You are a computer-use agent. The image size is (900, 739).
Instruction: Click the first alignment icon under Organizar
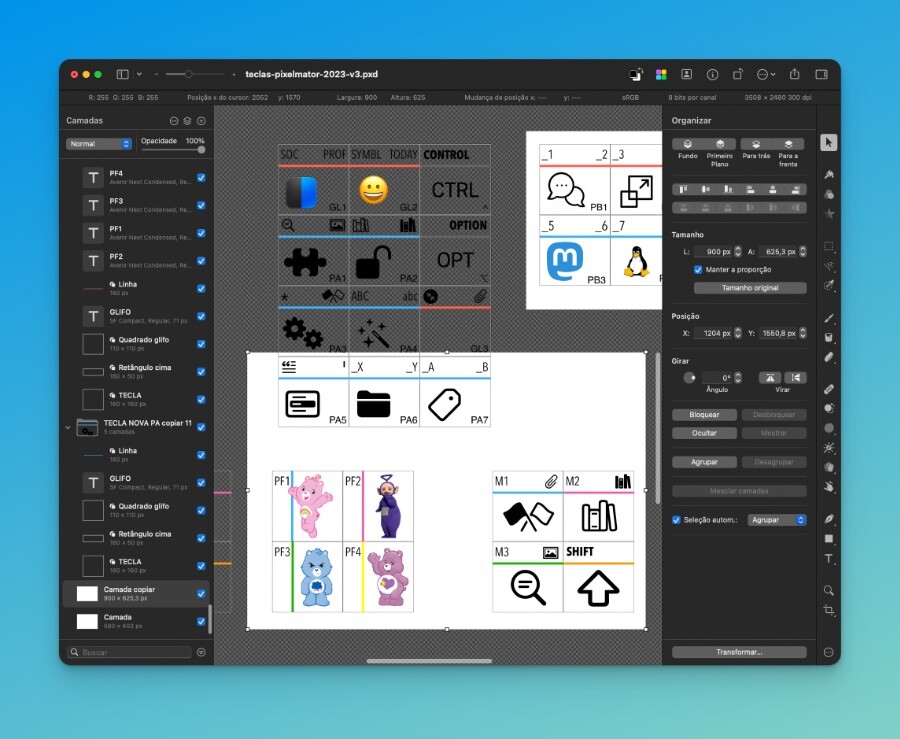685,189
